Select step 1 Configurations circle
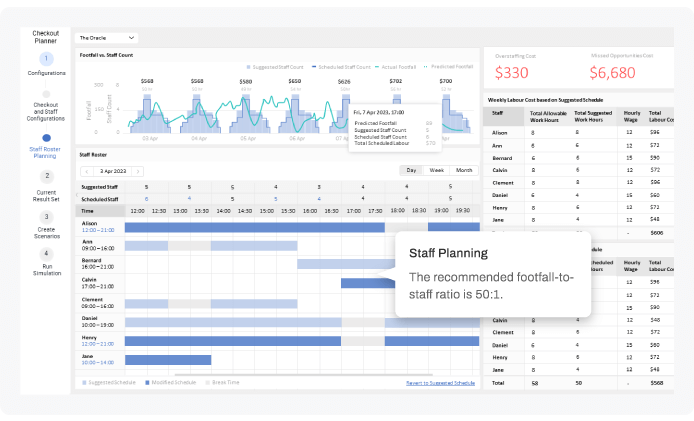The image size is (694, 421). pos(46,59)
